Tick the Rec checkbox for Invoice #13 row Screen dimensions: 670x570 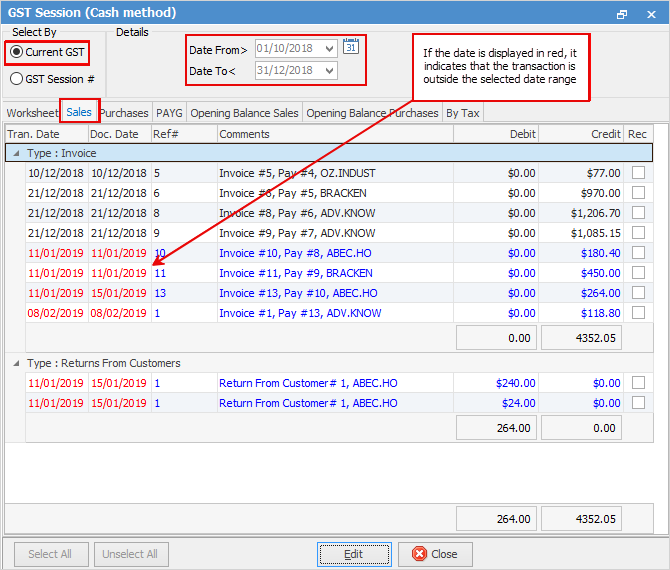point(638,293)
